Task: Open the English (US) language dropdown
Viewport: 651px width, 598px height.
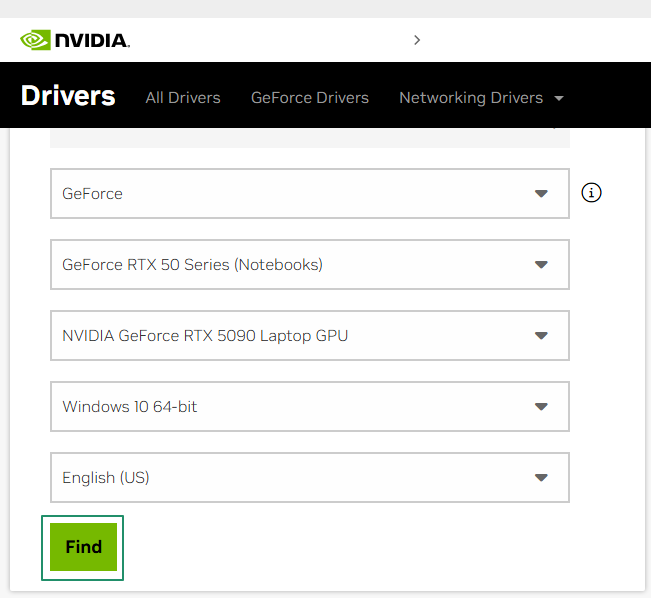Action: (x=310, y=478)
